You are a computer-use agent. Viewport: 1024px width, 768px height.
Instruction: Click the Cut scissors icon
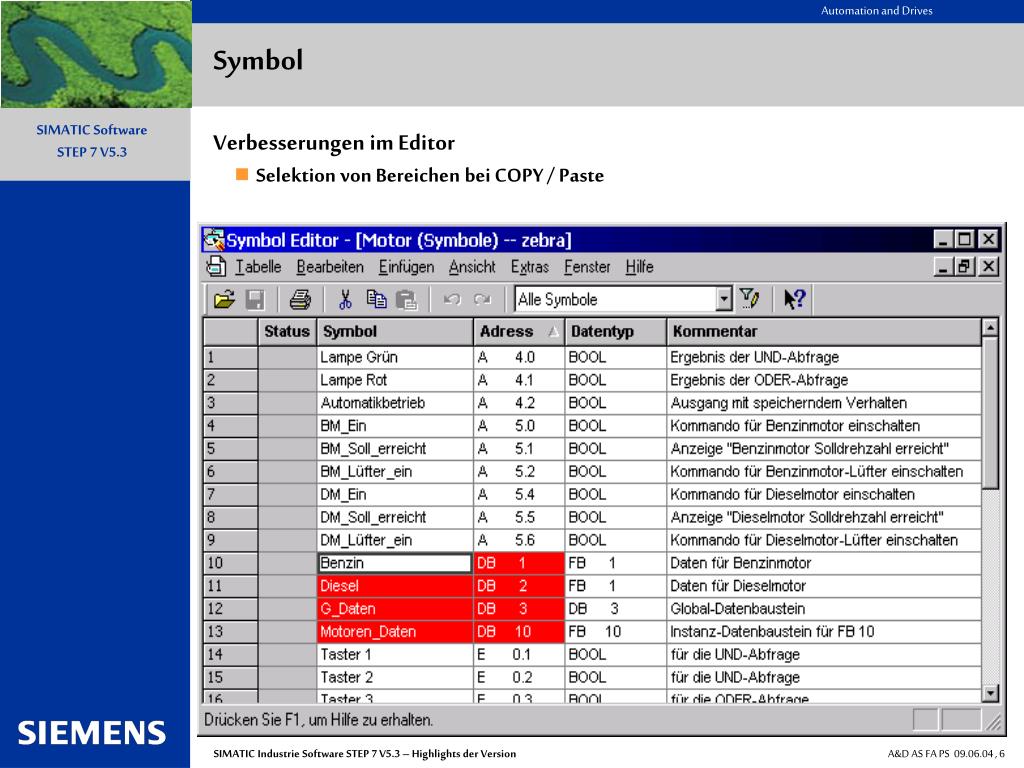(x=345, y=300)
